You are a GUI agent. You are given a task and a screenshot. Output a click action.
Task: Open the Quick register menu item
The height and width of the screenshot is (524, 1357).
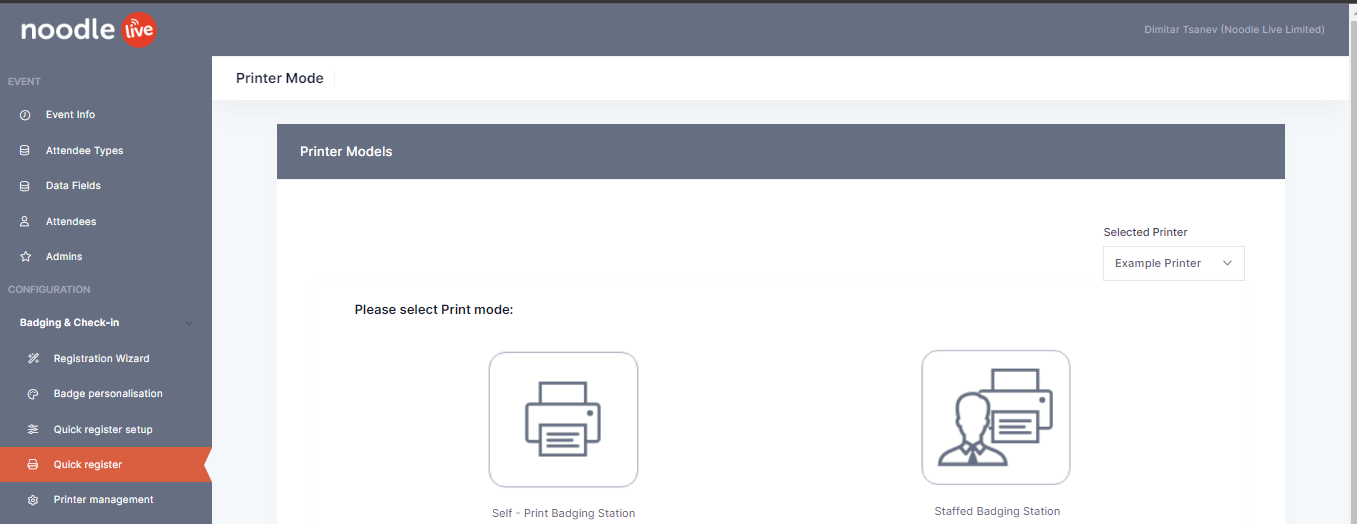click(88, 465)
